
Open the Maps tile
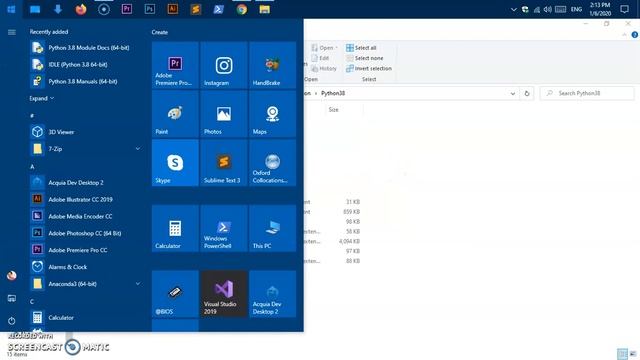coord(273,114)
